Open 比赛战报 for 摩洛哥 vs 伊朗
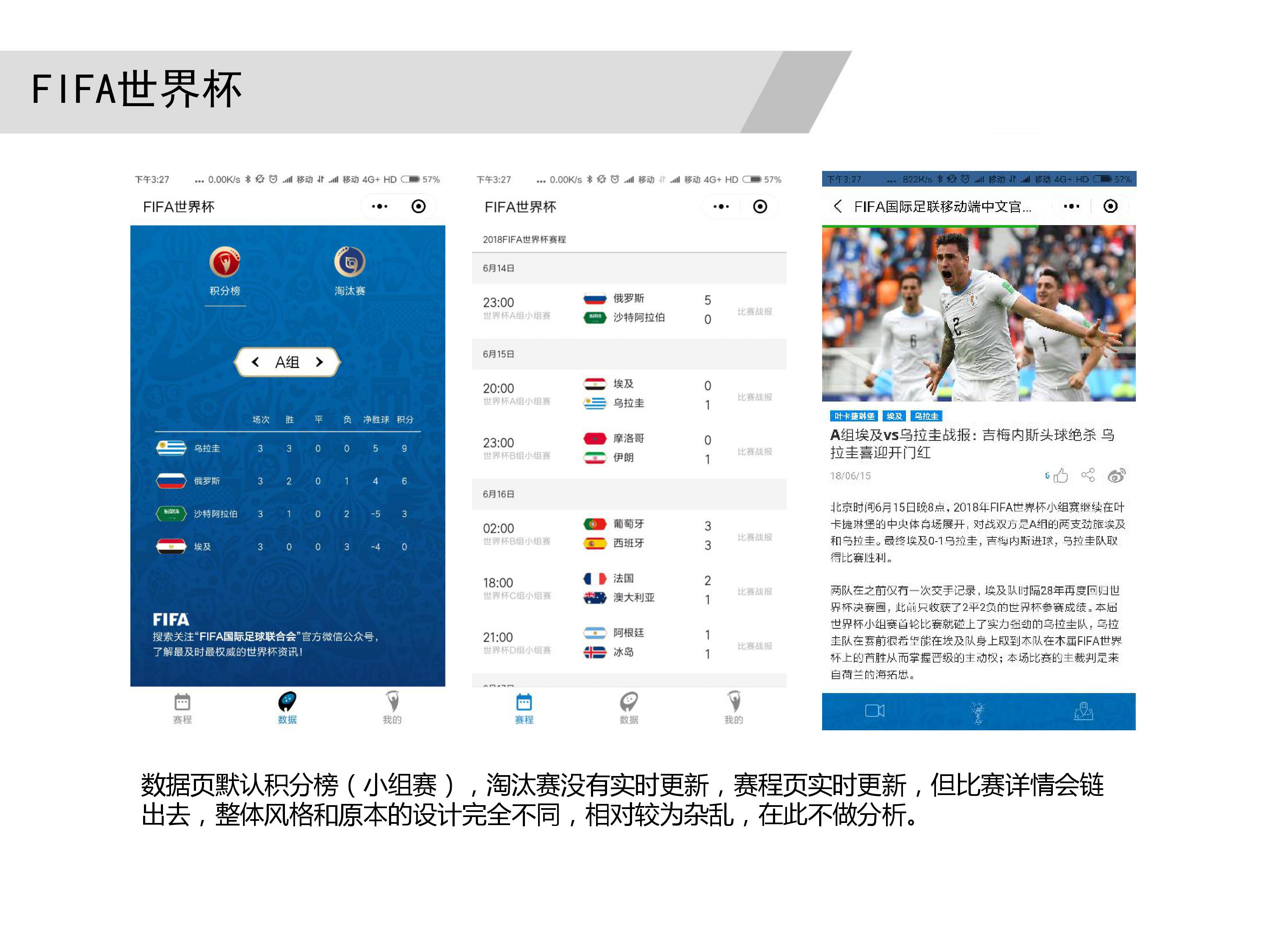The image size is (1270, 952). [755, 451]
